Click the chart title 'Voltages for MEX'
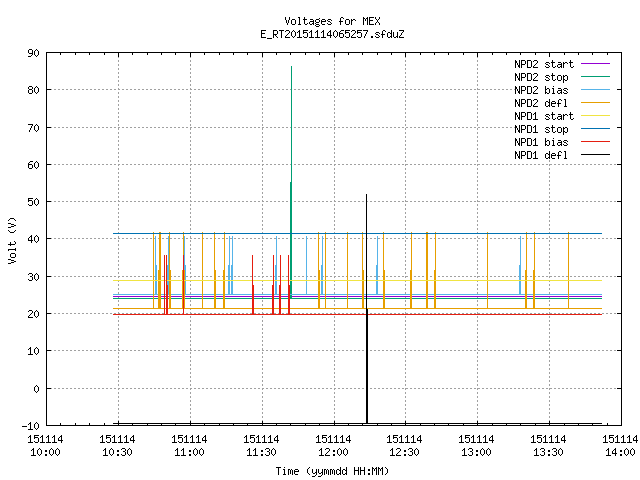Screen dimensions: 640x480 pos(332,21)
